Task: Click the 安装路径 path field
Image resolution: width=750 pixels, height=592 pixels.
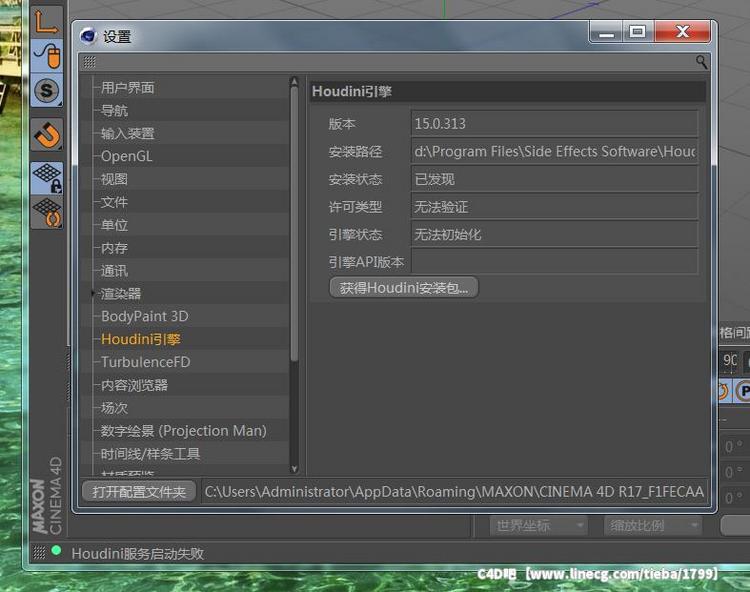Action: coord(554,151)
